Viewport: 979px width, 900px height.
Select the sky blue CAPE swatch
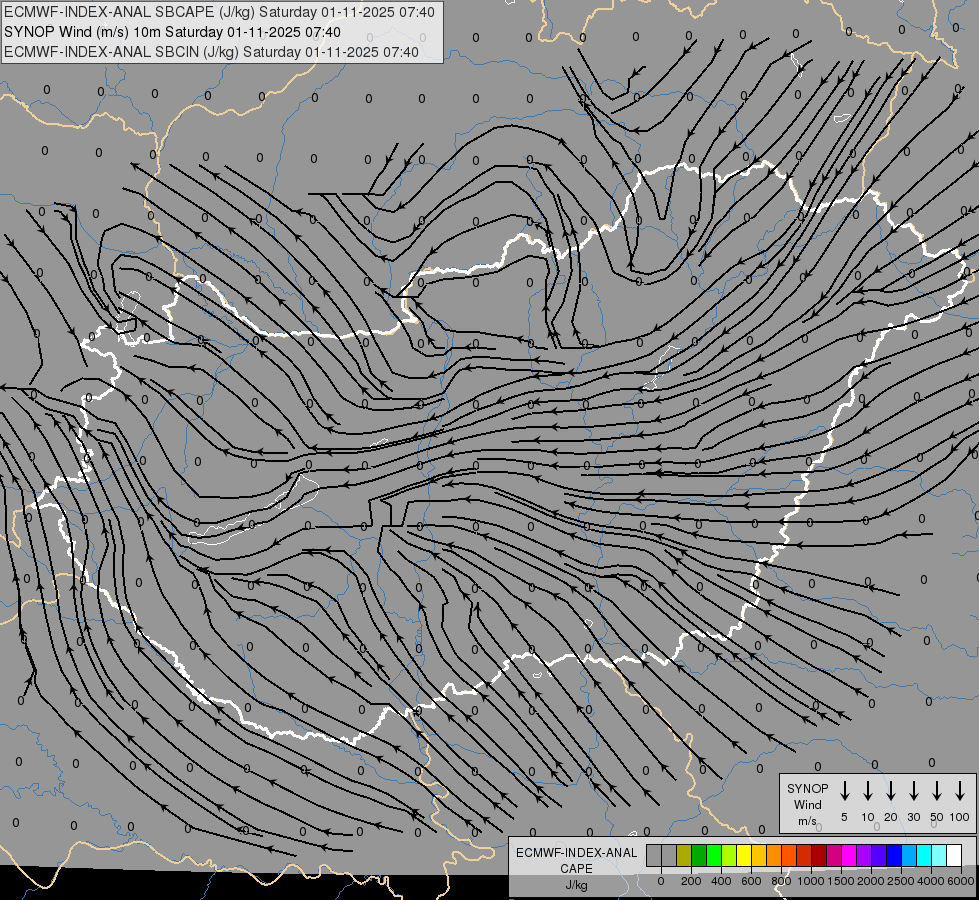[909, 855]
